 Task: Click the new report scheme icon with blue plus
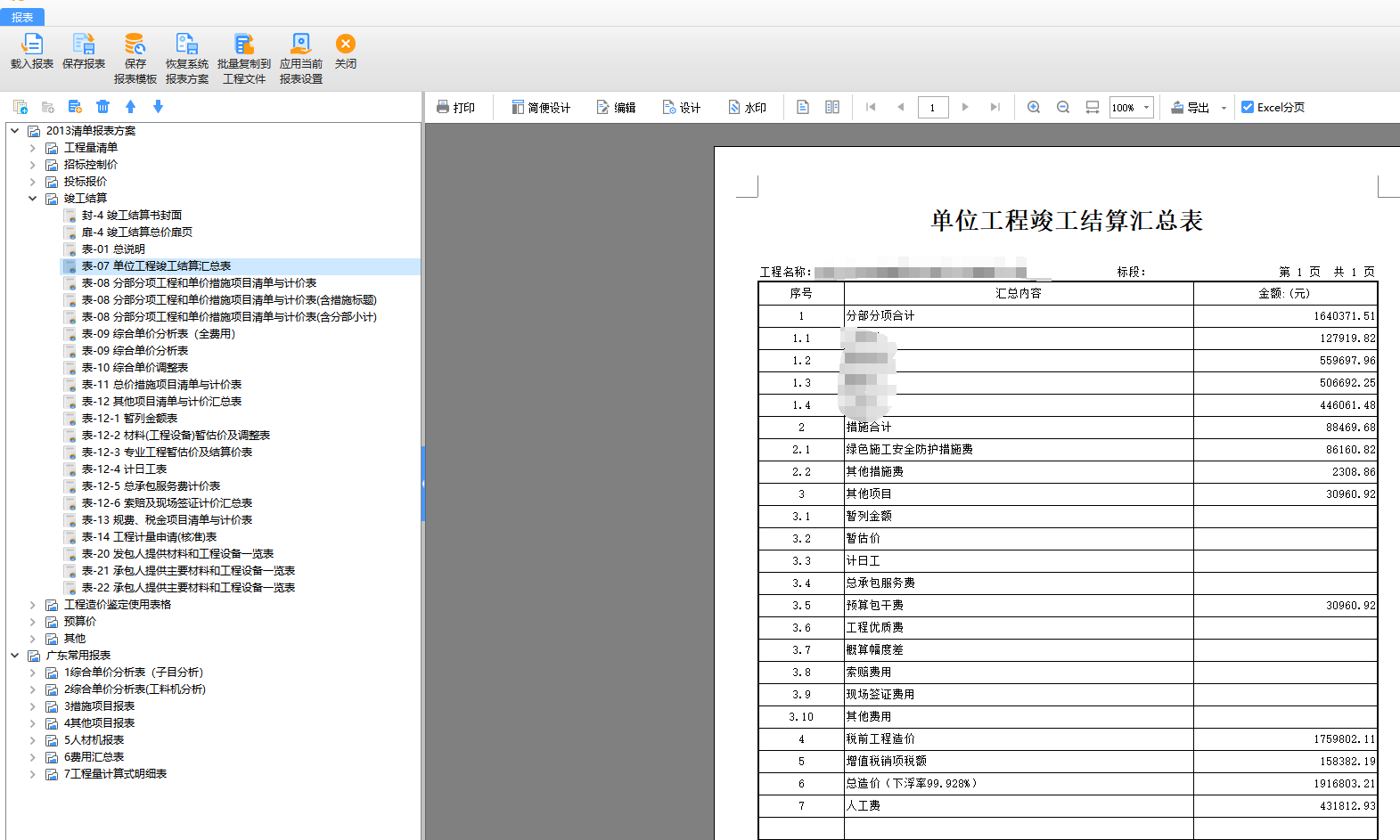tap(20, 107)
